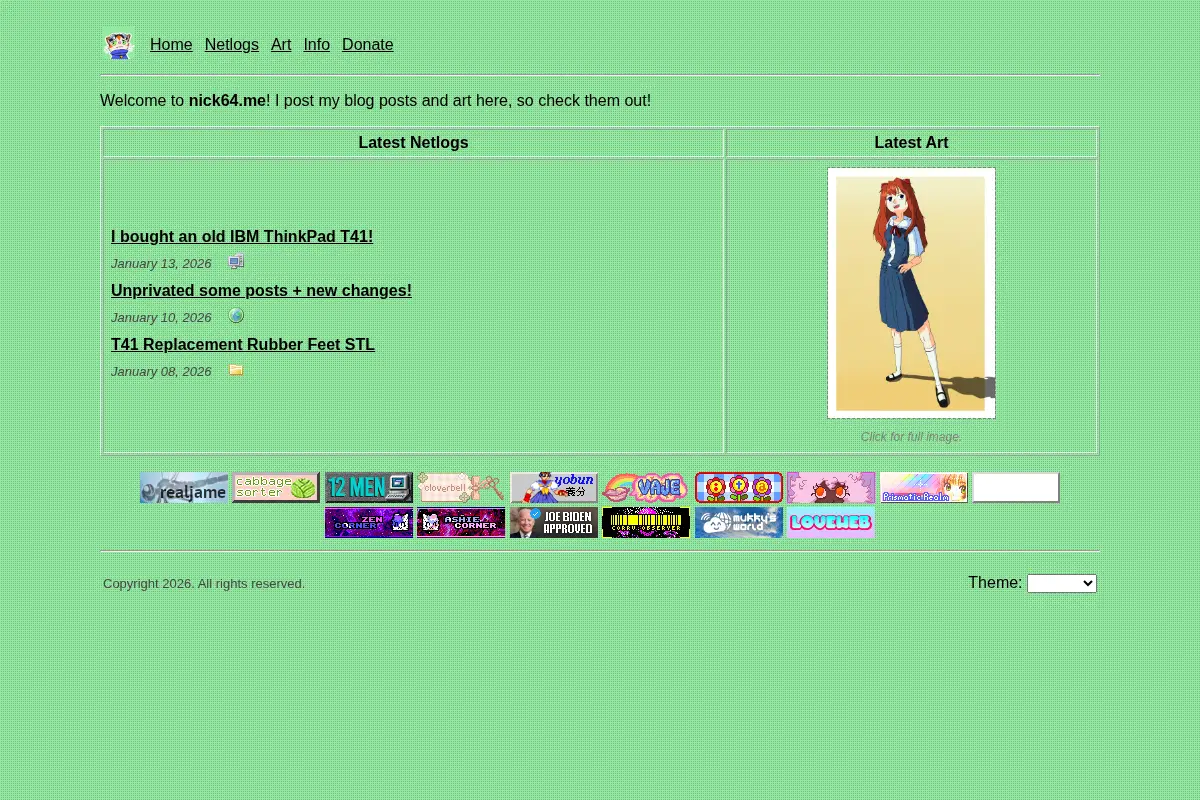Go to the Home page
This screenshot has height=800, width=1200.
[x=171, y=45]
